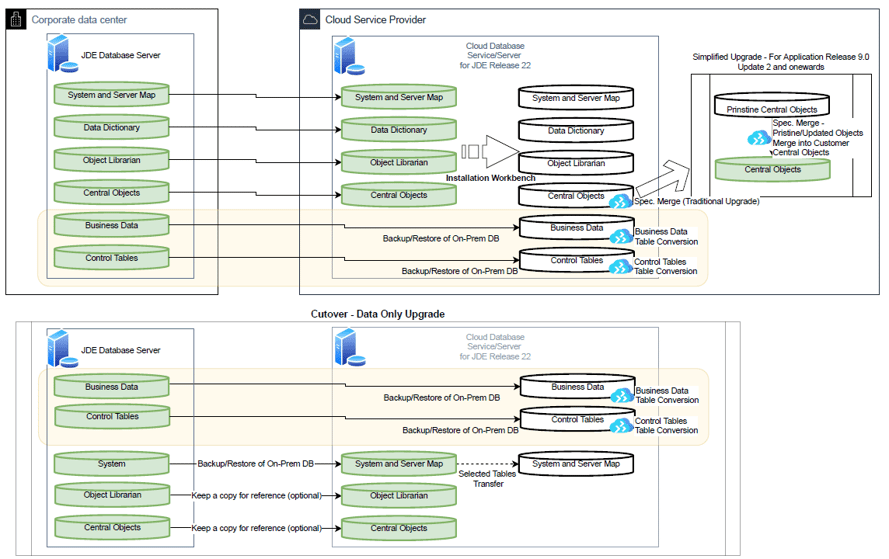Select white System and Server Map cylinder in Cloud Service Provider

click(576, 98)
